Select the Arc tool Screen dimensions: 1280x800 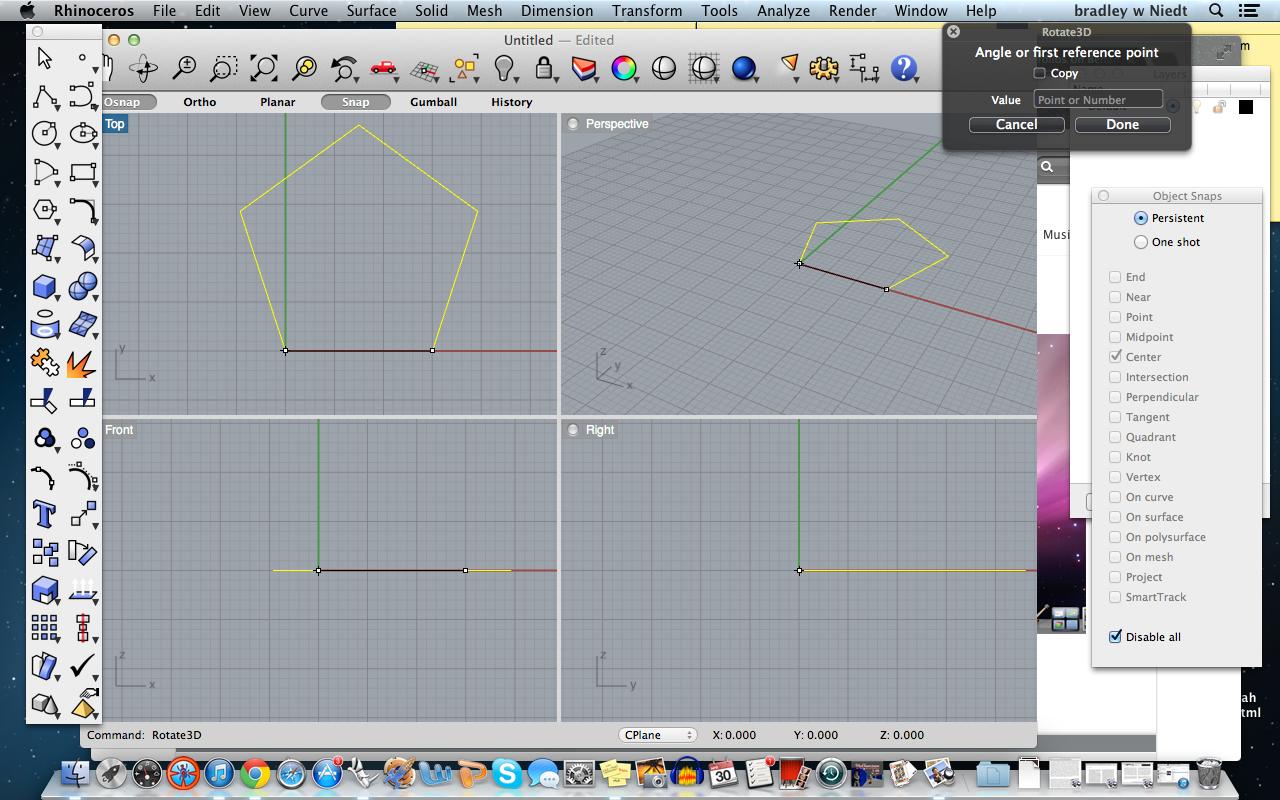[x=44, y=171]
